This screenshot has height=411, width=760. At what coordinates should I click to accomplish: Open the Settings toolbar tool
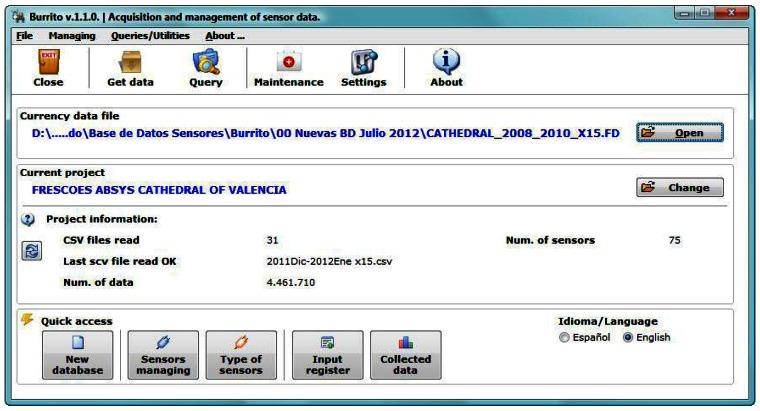[x=363, y=69]
